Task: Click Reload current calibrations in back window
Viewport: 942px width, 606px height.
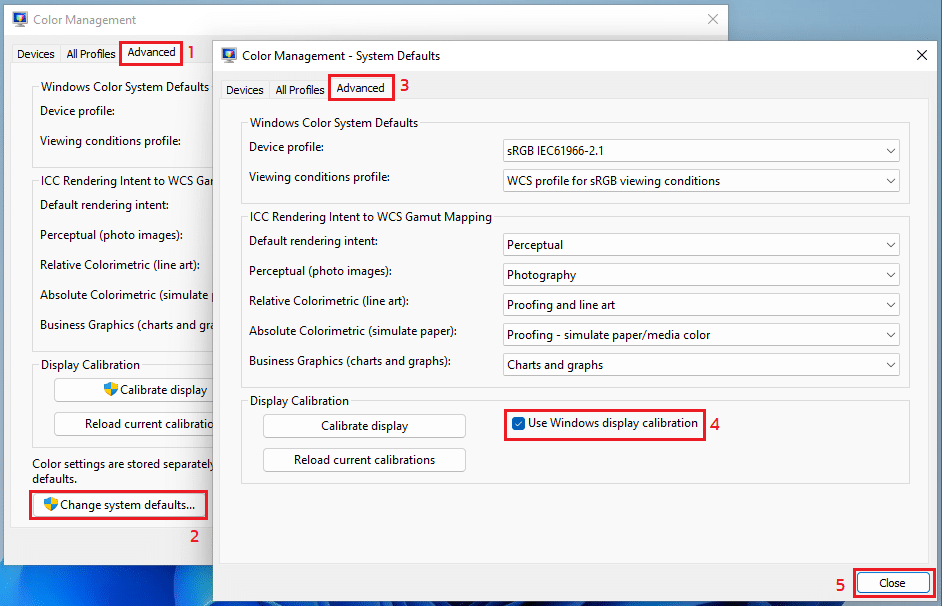Action: click(x=133, y=424)
